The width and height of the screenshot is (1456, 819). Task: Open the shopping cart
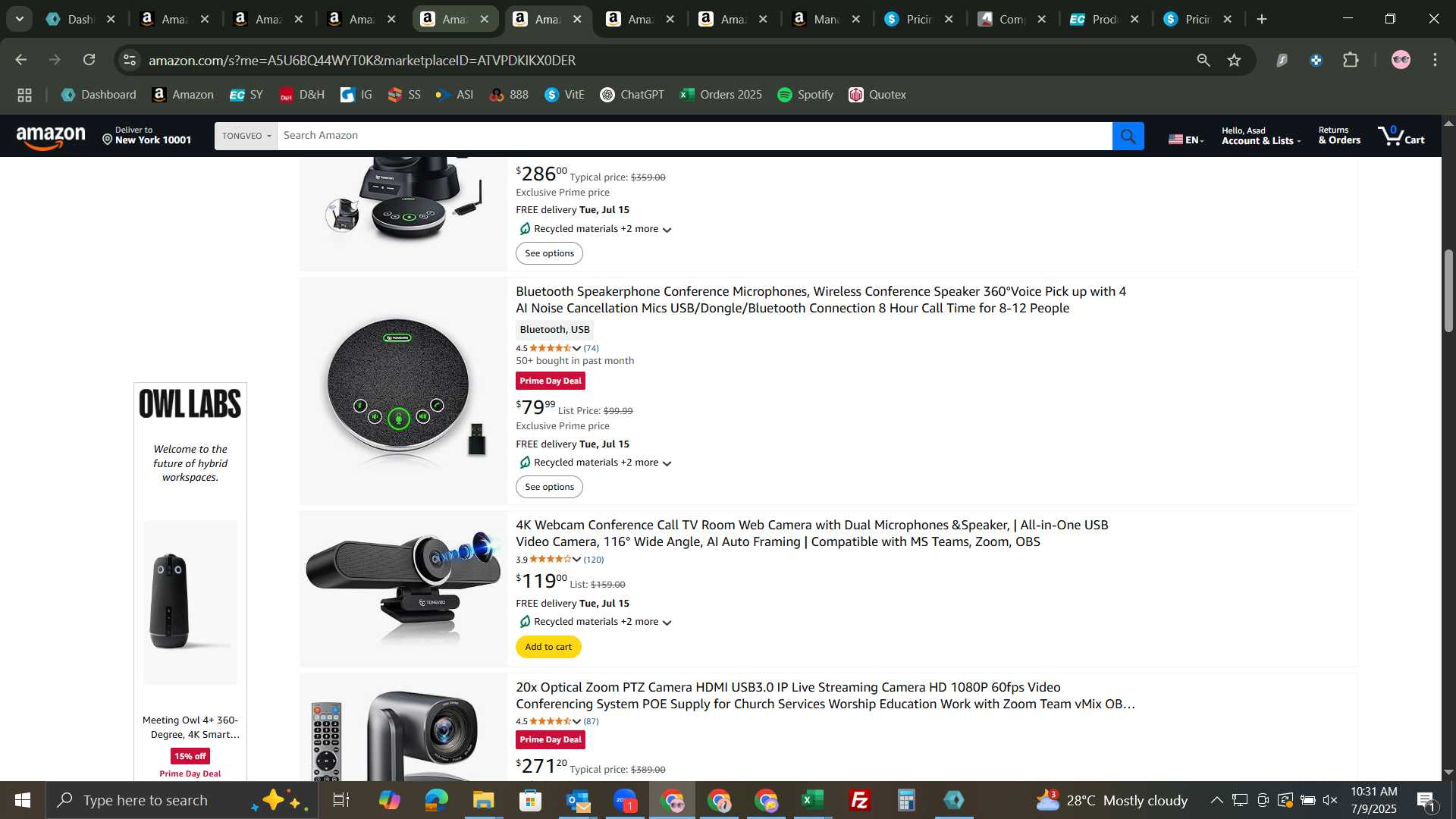coord(1401,136)
